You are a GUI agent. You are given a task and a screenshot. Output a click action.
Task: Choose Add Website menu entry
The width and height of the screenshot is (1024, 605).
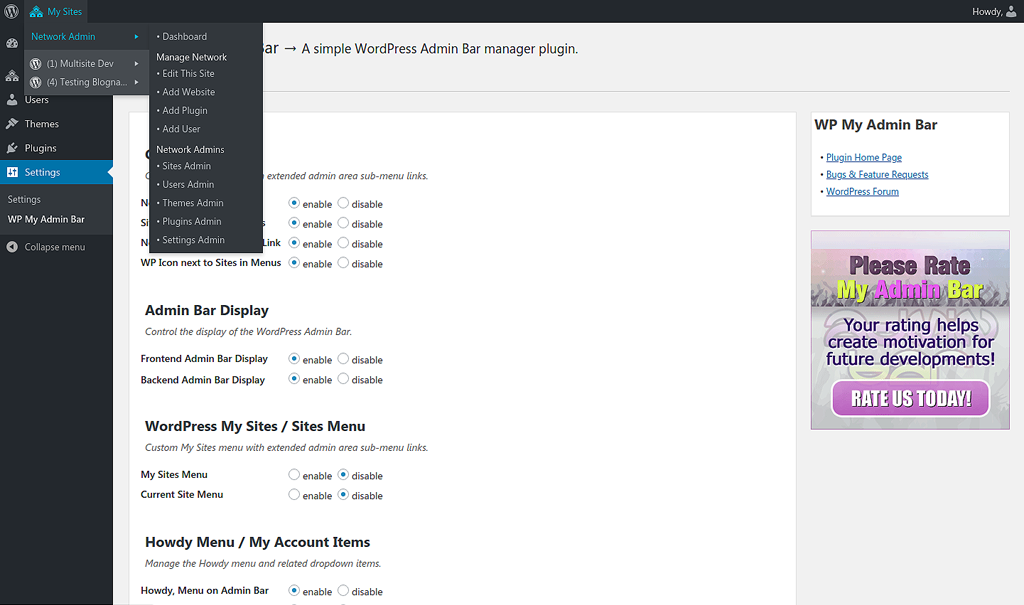coord(188,92)
